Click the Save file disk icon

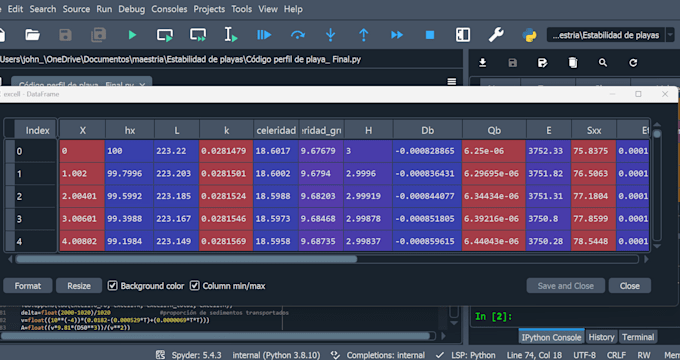65,35
